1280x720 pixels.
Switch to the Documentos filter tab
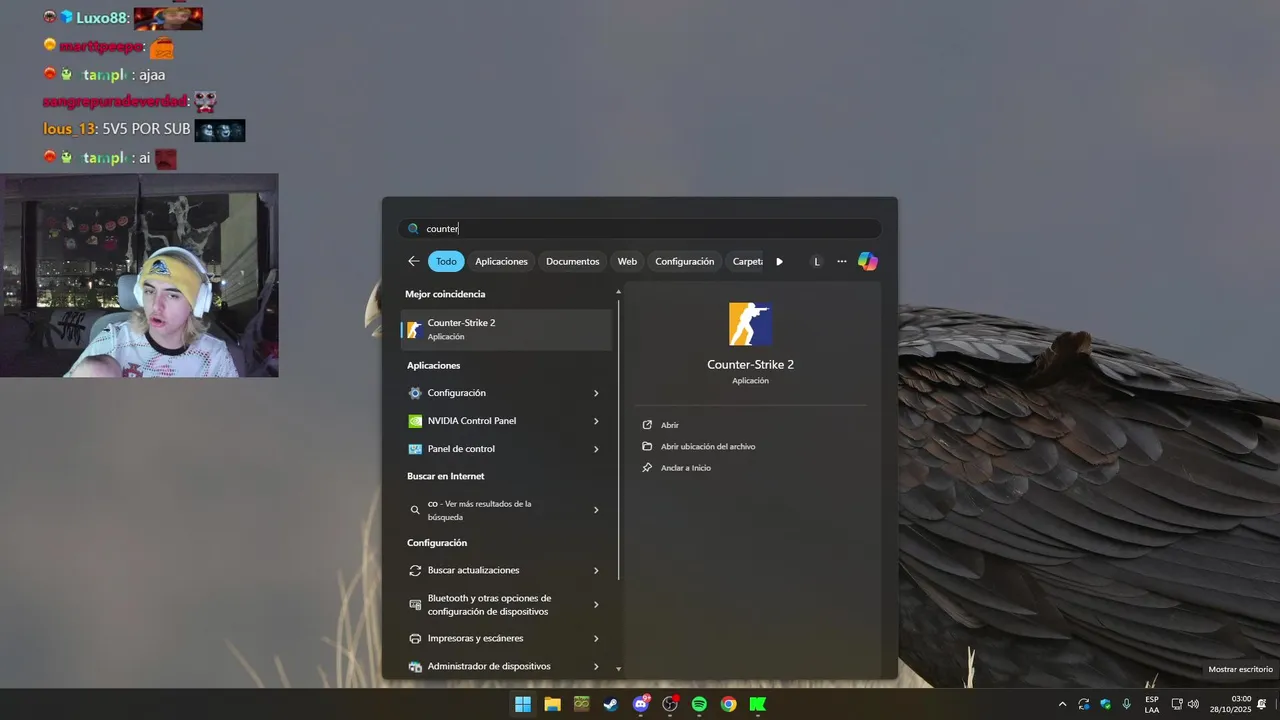(572, 261)
